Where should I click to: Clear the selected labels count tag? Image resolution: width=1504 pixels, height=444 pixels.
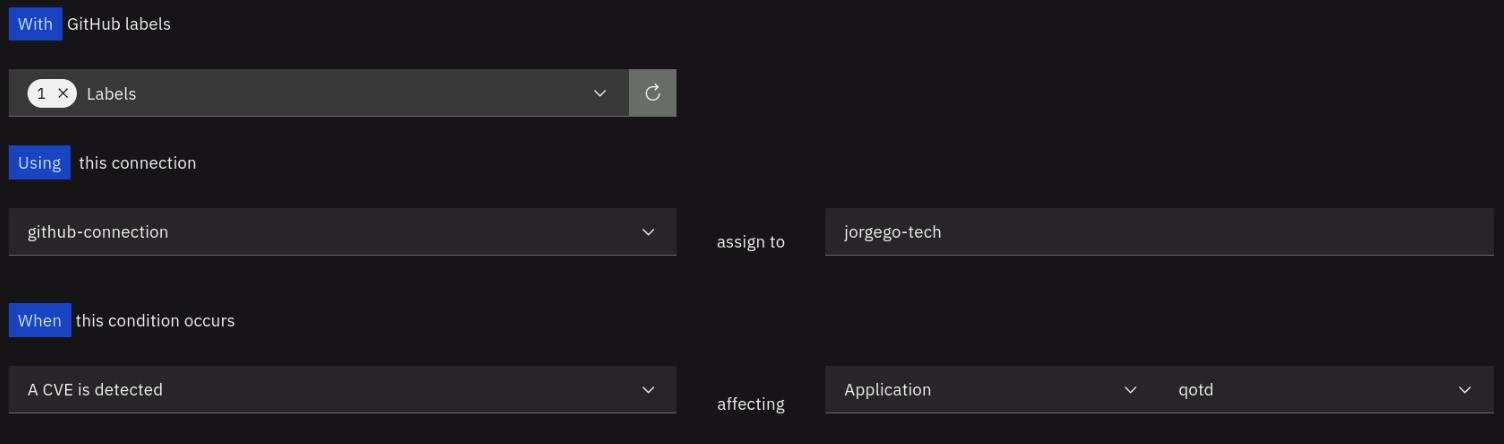(x=63, y=93)
